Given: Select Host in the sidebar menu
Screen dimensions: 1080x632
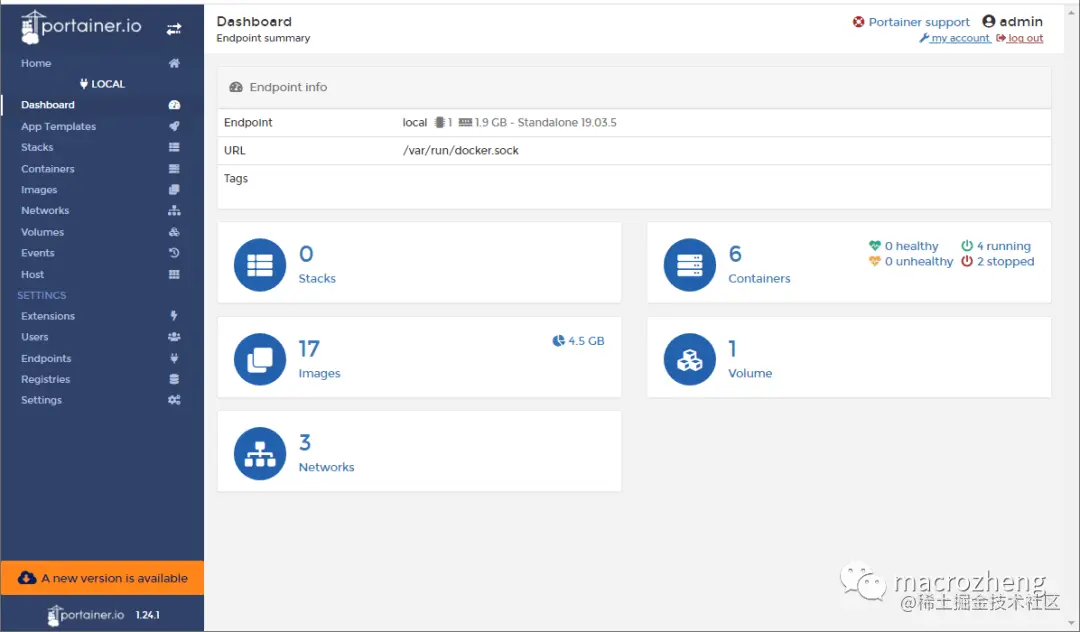Looking at the screenshot, I should click(32, 274).
